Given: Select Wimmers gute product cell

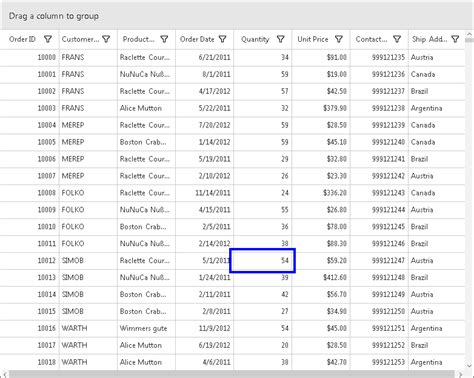Looking at the screenshot, I should [x=146, y=328].
